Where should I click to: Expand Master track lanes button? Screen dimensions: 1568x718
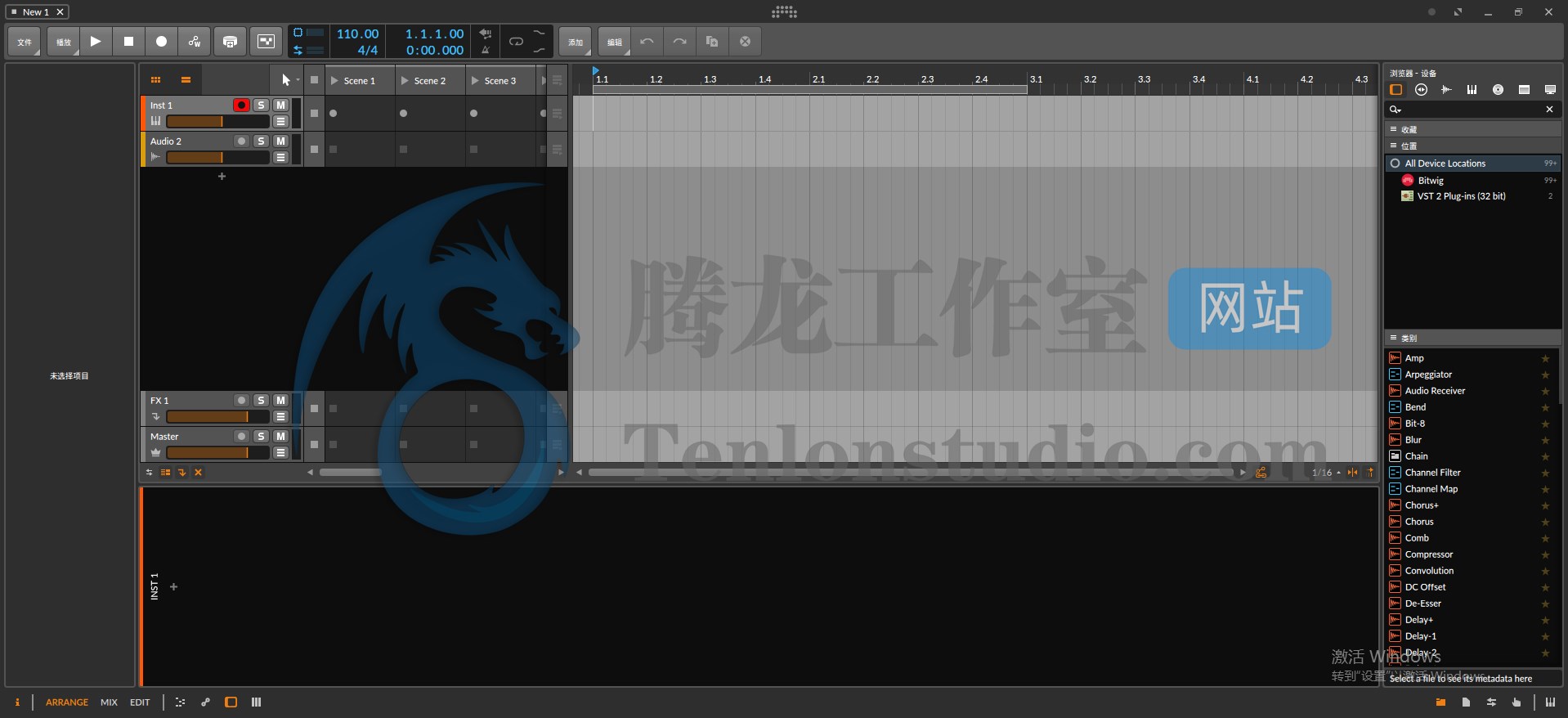click(x=280, y=453)
